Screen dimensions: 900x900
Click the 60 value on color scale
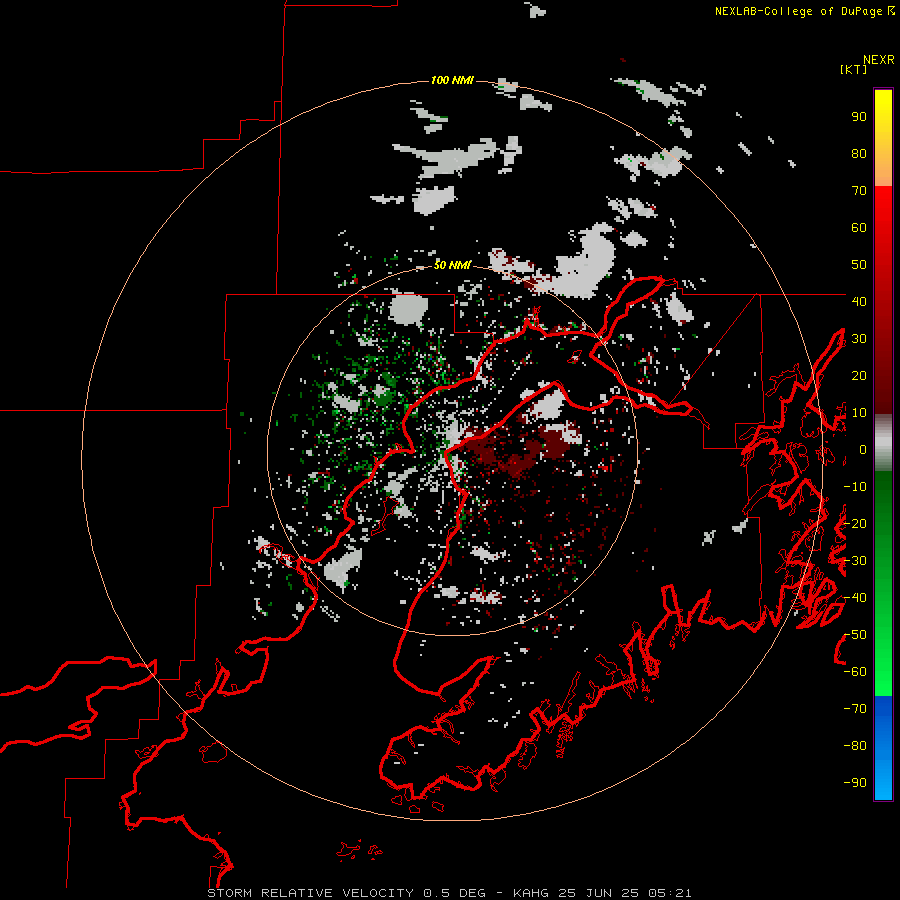(859, 228)
